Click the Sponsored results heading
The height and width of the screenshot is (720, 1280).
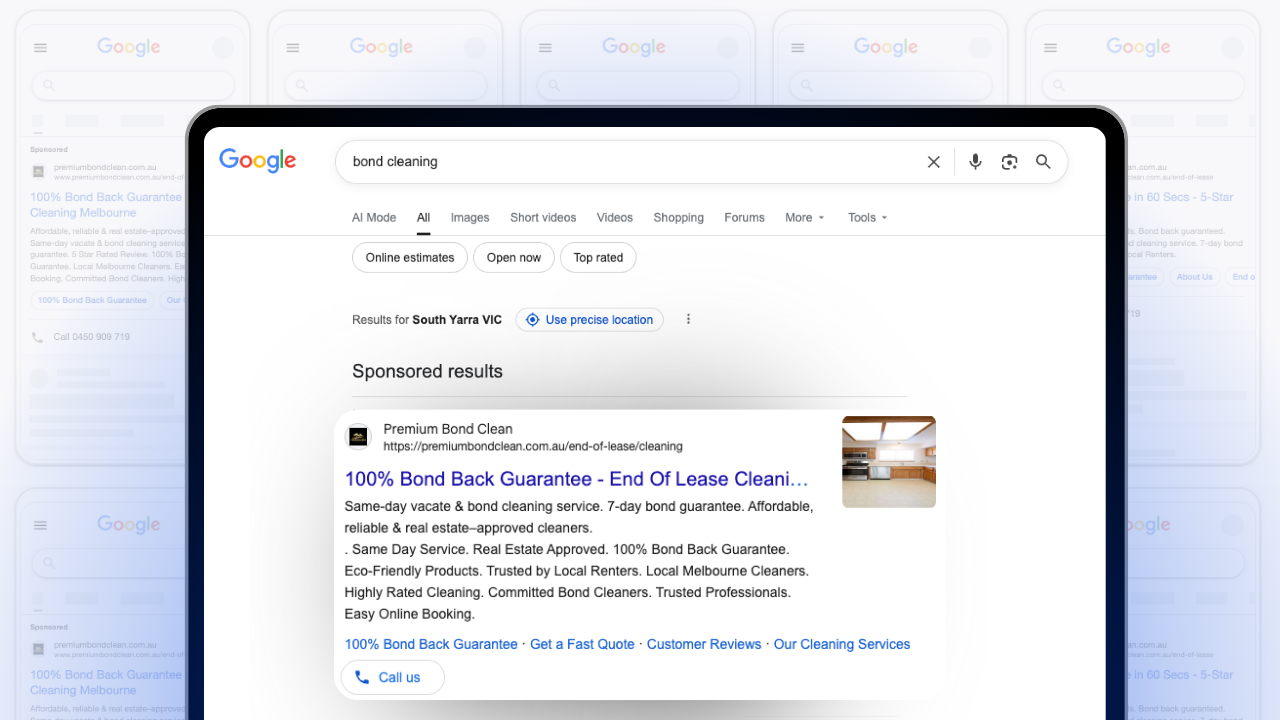pos(427,371)
